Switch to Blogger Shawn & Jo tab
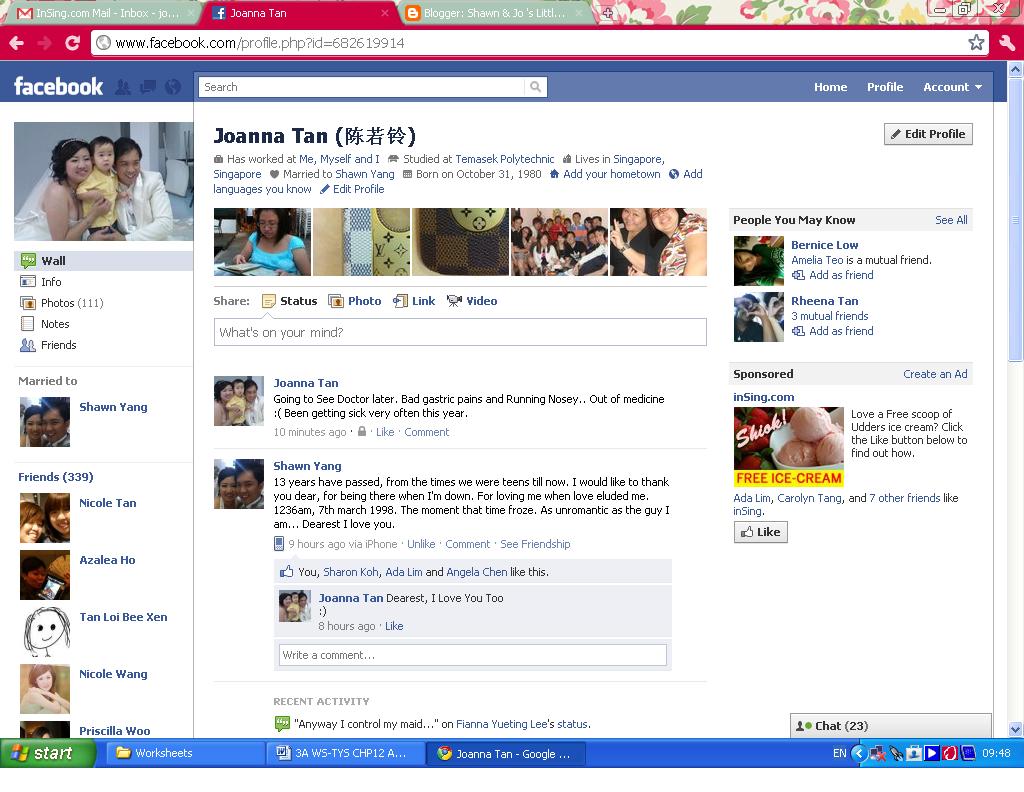The width and height of the screenshot is (1024, 792). pyautogui.click(x=494, y=13)
